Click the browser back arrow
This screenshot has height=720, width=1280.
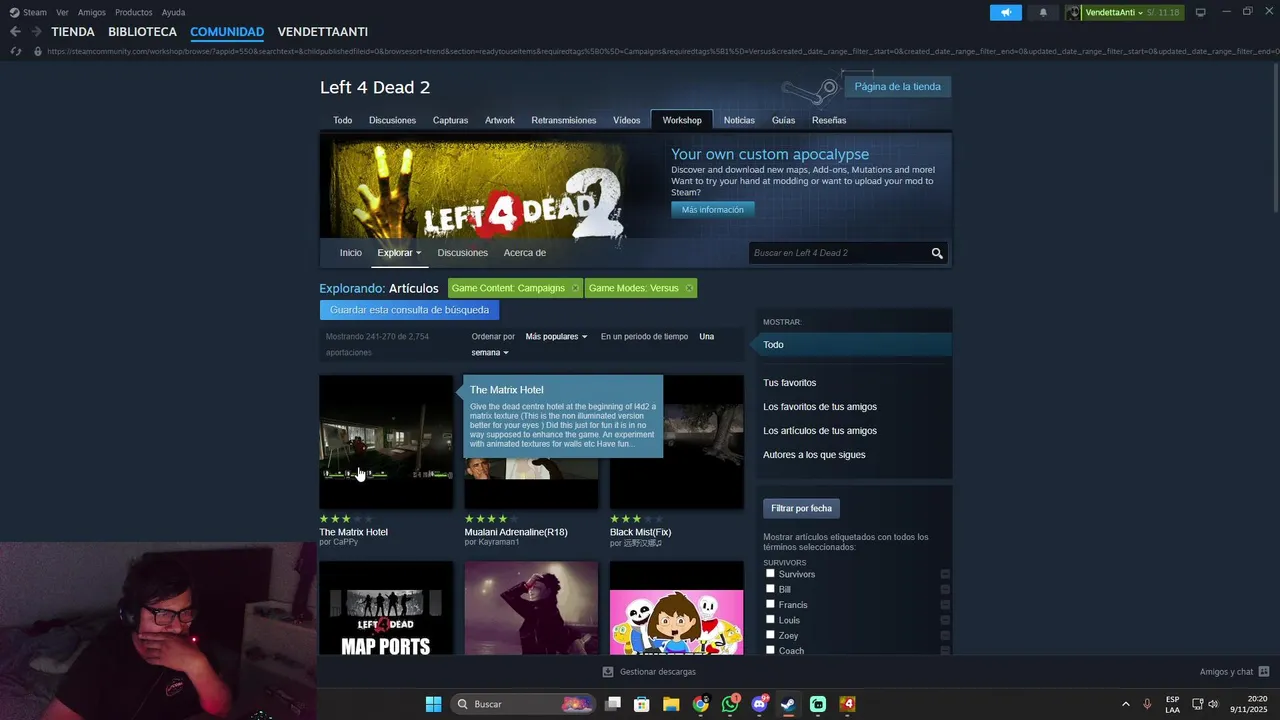[15, 32]
